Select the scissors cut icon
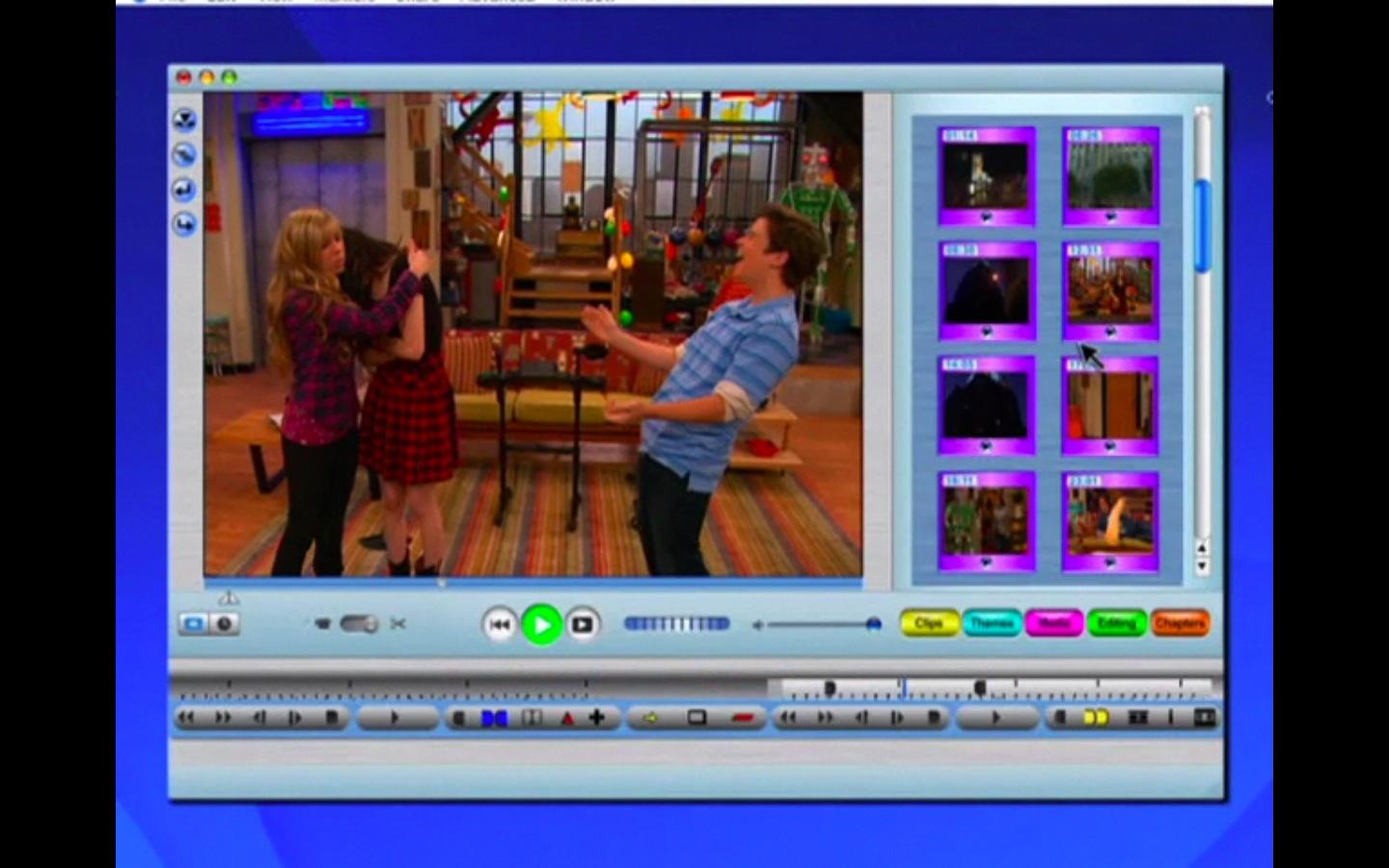This screenshot has height=868, width=1389. 397,624
